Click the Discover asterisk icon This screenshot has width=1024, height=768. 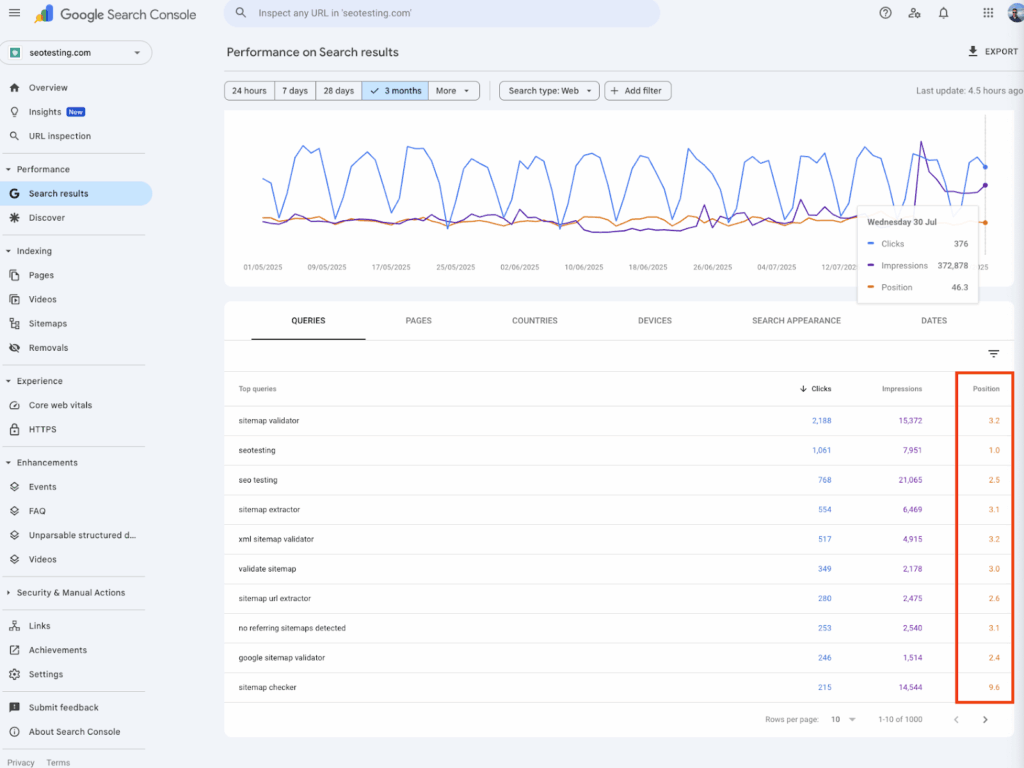tap(14, 217)
